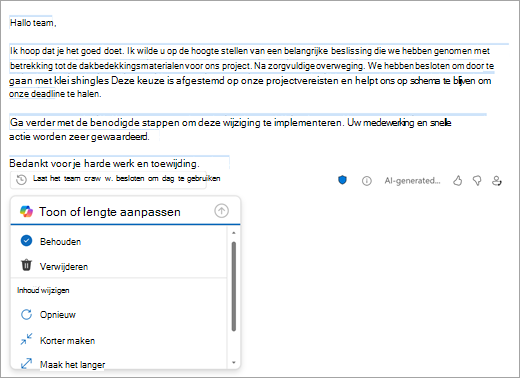Submit with the up arrow send button
Image resolution: width=520 pixels, height=378 pixels.
tap(221, 211)
